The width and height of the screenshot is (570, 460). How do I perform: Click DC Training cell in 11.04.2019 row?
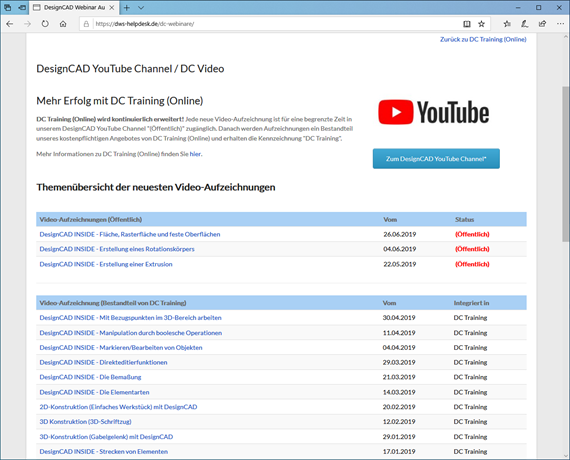tap(470, 333)
